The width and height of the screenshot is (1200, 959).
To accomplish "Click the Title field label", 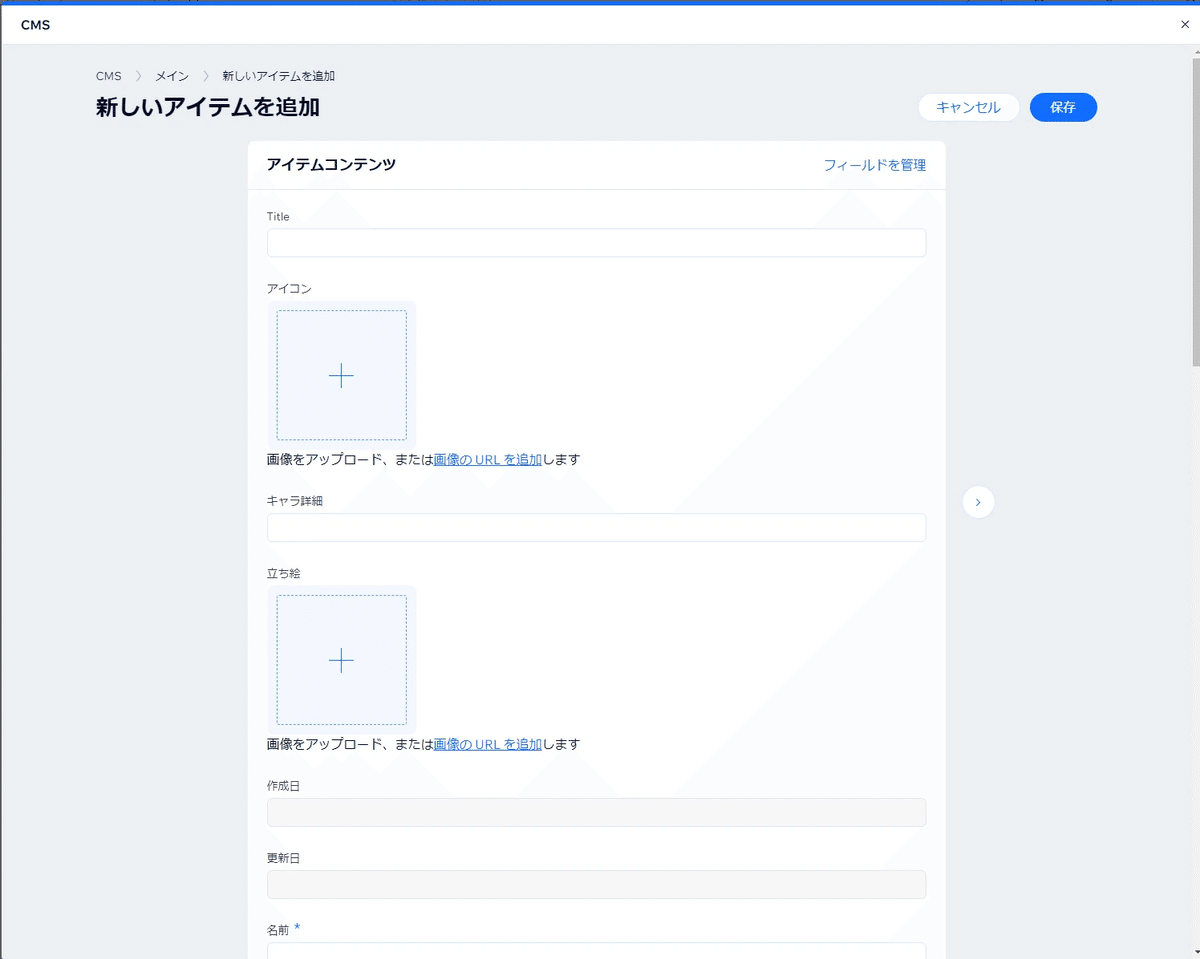I will pos(278,216).
